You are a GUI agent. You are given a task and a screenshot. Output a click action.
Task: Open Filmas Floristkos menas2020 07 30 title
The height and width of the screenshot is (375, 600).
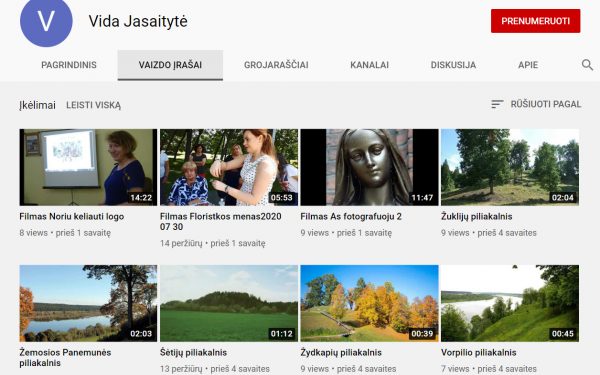click(221, 222)
